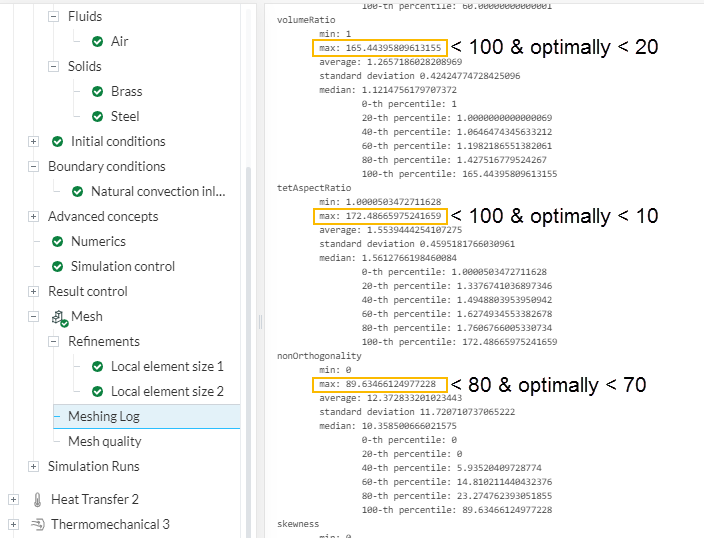Screen dimensions: 704x538
Task: Click Initial conditions green check icon
Action: point(57,142)
